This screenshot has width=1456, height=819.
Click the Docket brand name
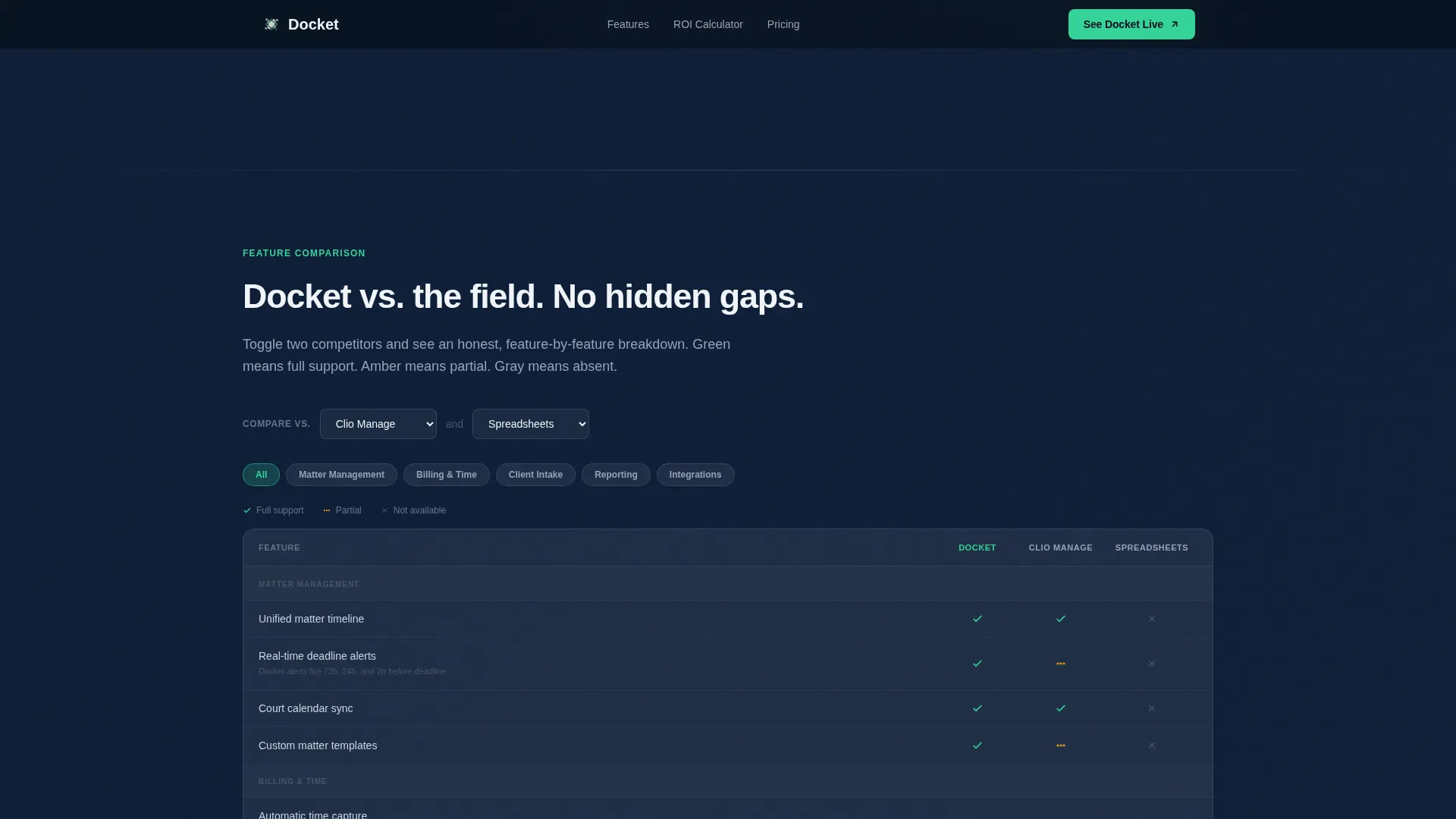pos(313,24)
